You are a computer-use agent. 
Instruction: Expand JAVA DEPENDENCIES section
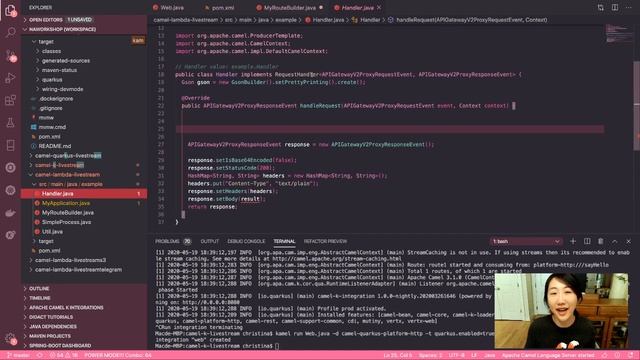[53, 327]
